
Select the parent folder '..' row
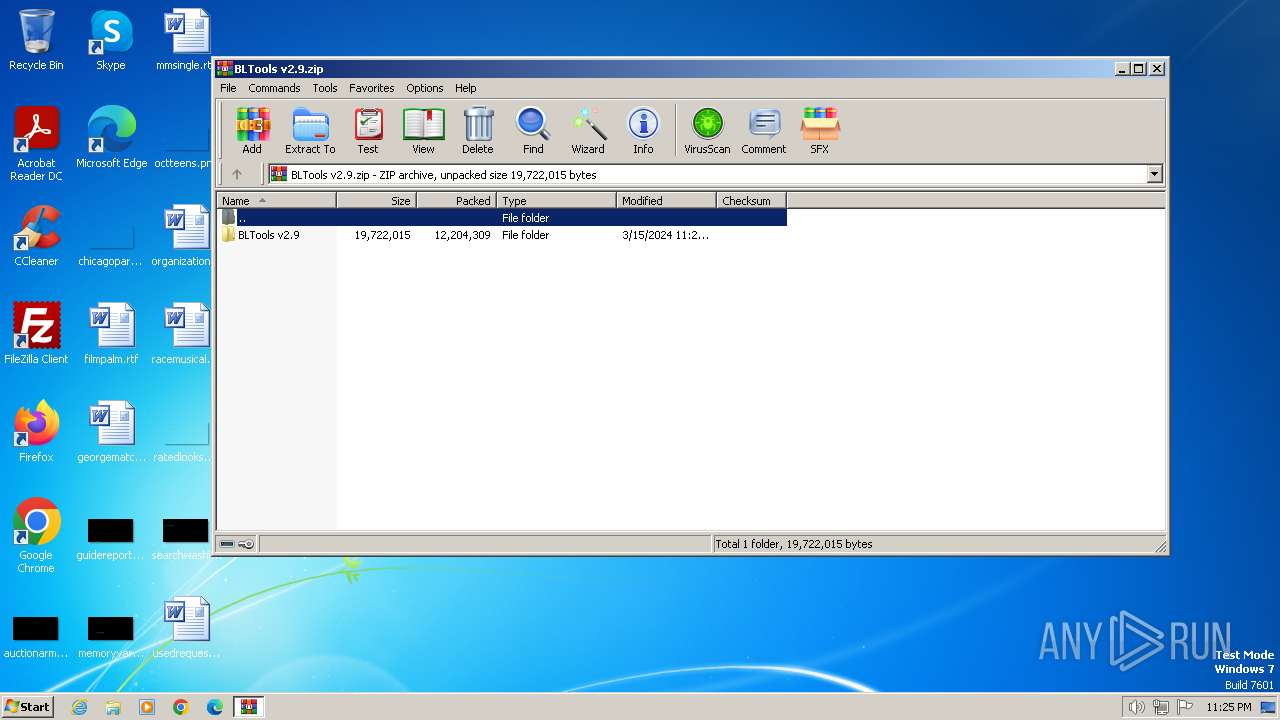502,217
